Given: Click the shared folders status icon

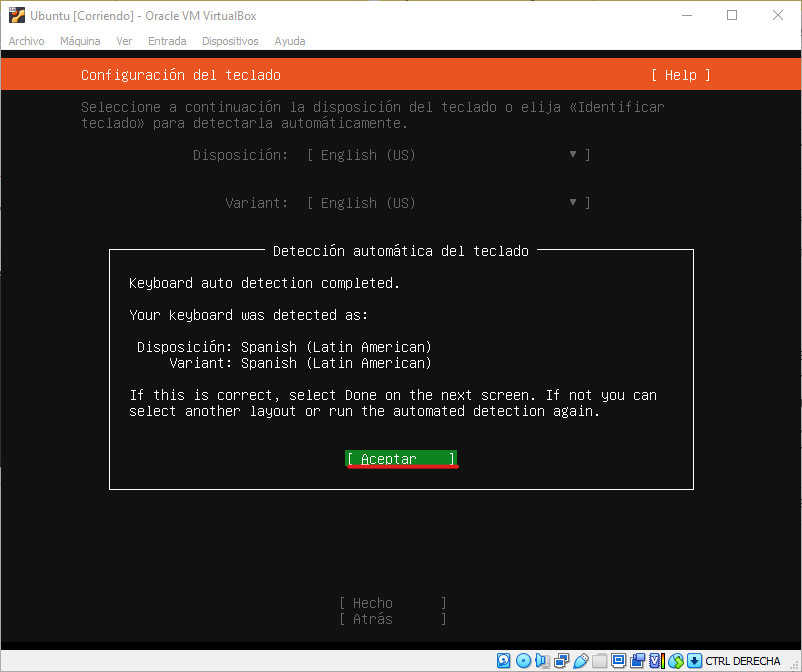Looking at the screenshot, I should click(599, 661).
